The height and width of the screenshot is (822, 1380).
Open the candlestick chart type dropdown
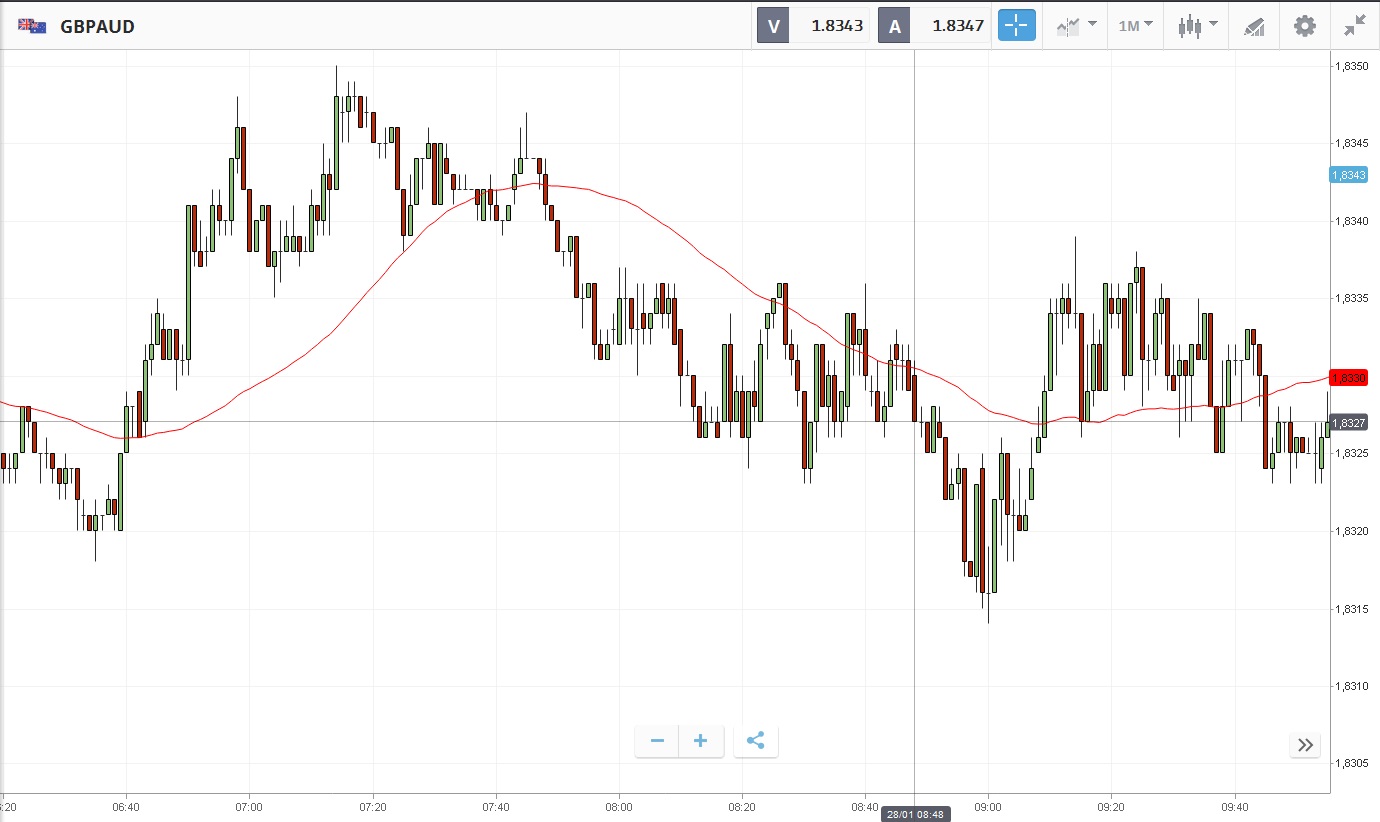pos(1197,26)
